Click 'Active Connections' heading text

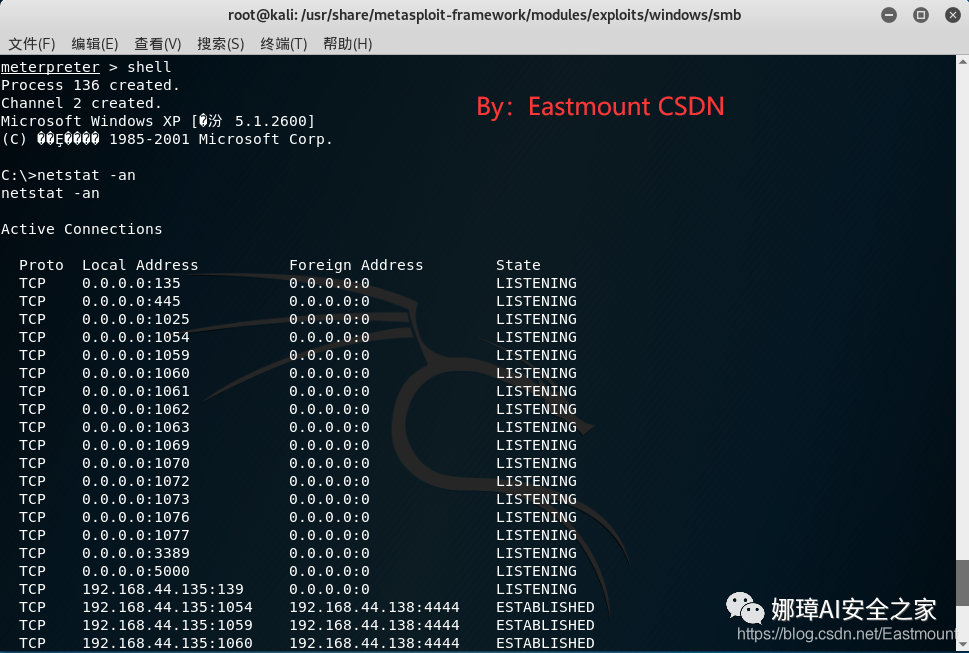coord(82,229)
